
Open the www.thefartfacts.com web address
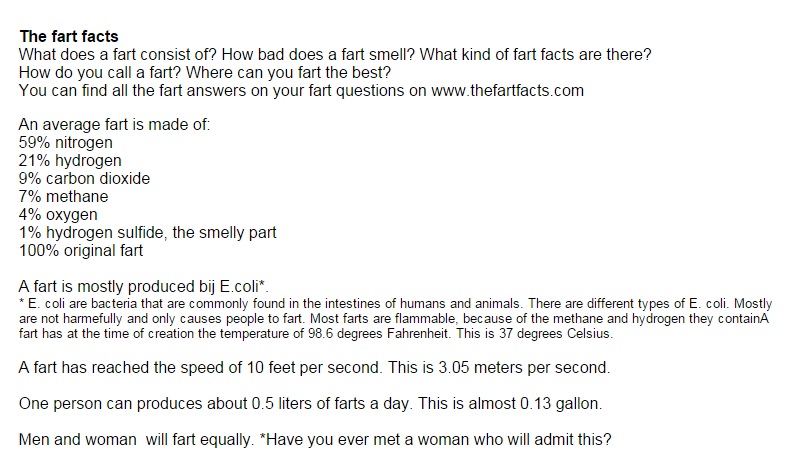508,91
